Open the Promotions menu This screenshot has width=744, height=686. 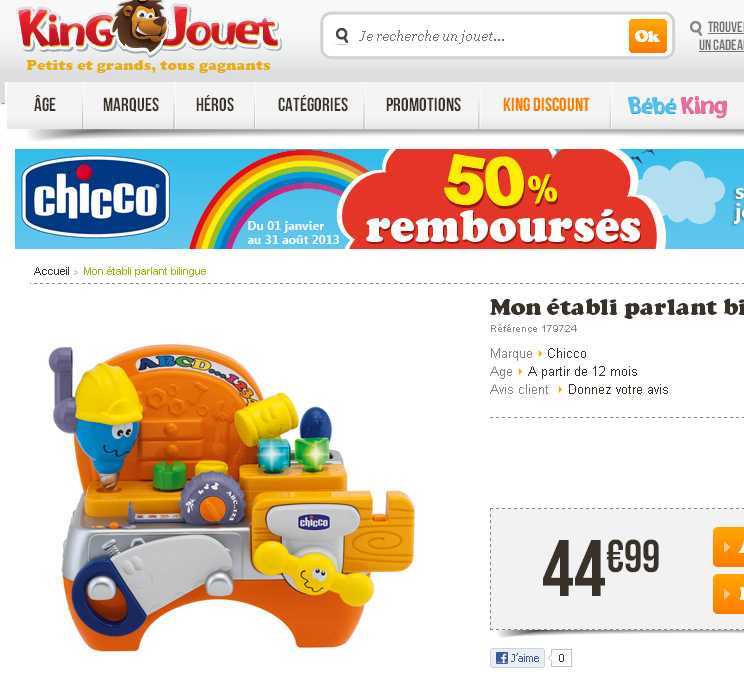(x=423, y=105)
